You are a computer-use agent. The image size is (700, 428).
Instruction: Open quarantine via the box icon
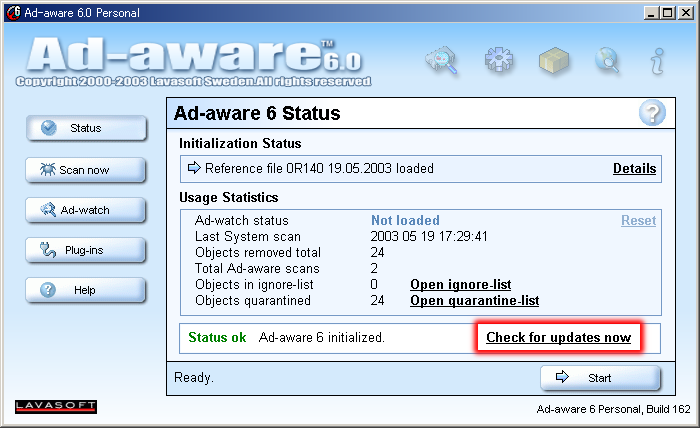554,60
